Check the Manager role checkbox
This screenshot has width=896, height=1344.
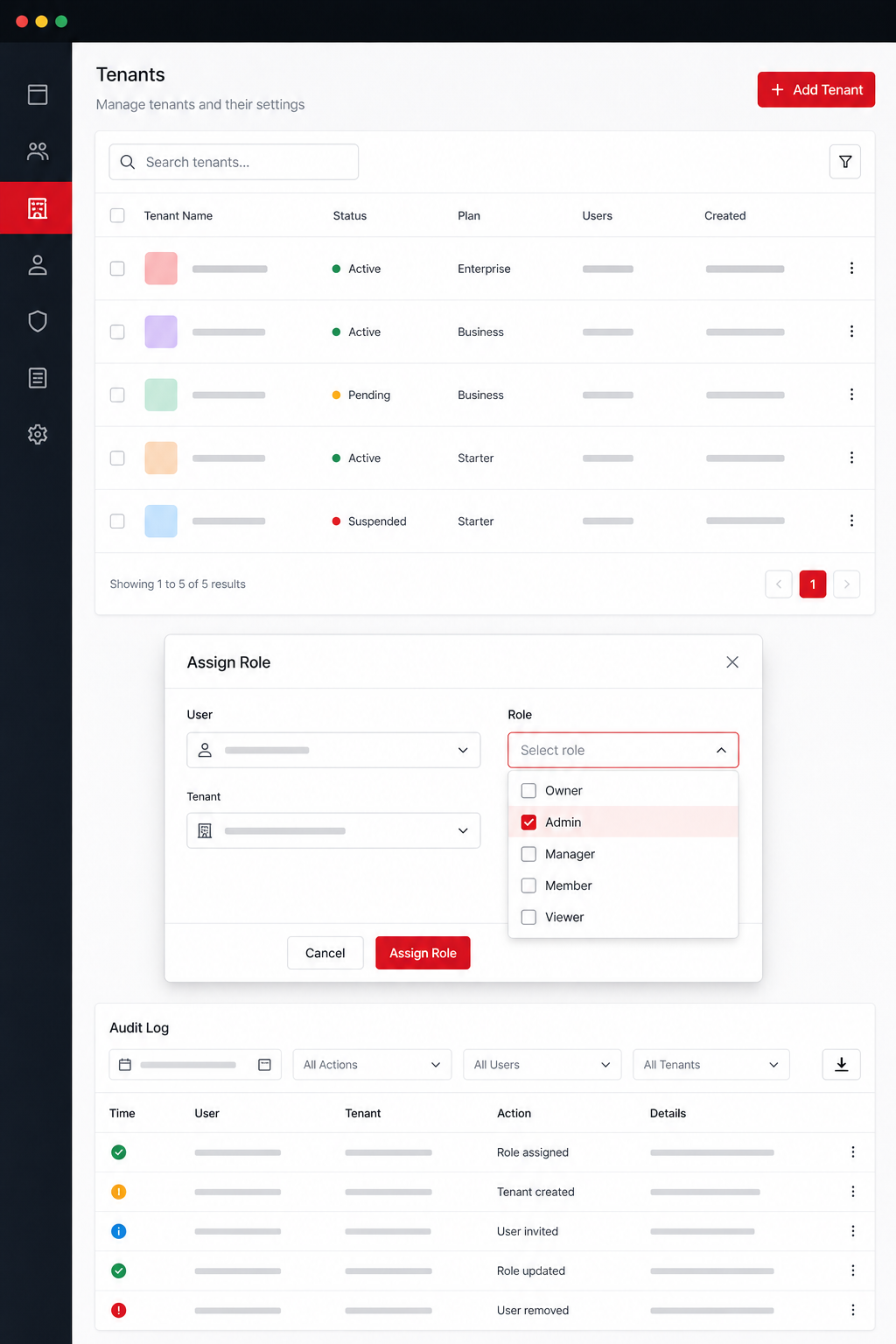tap(528, 854)
